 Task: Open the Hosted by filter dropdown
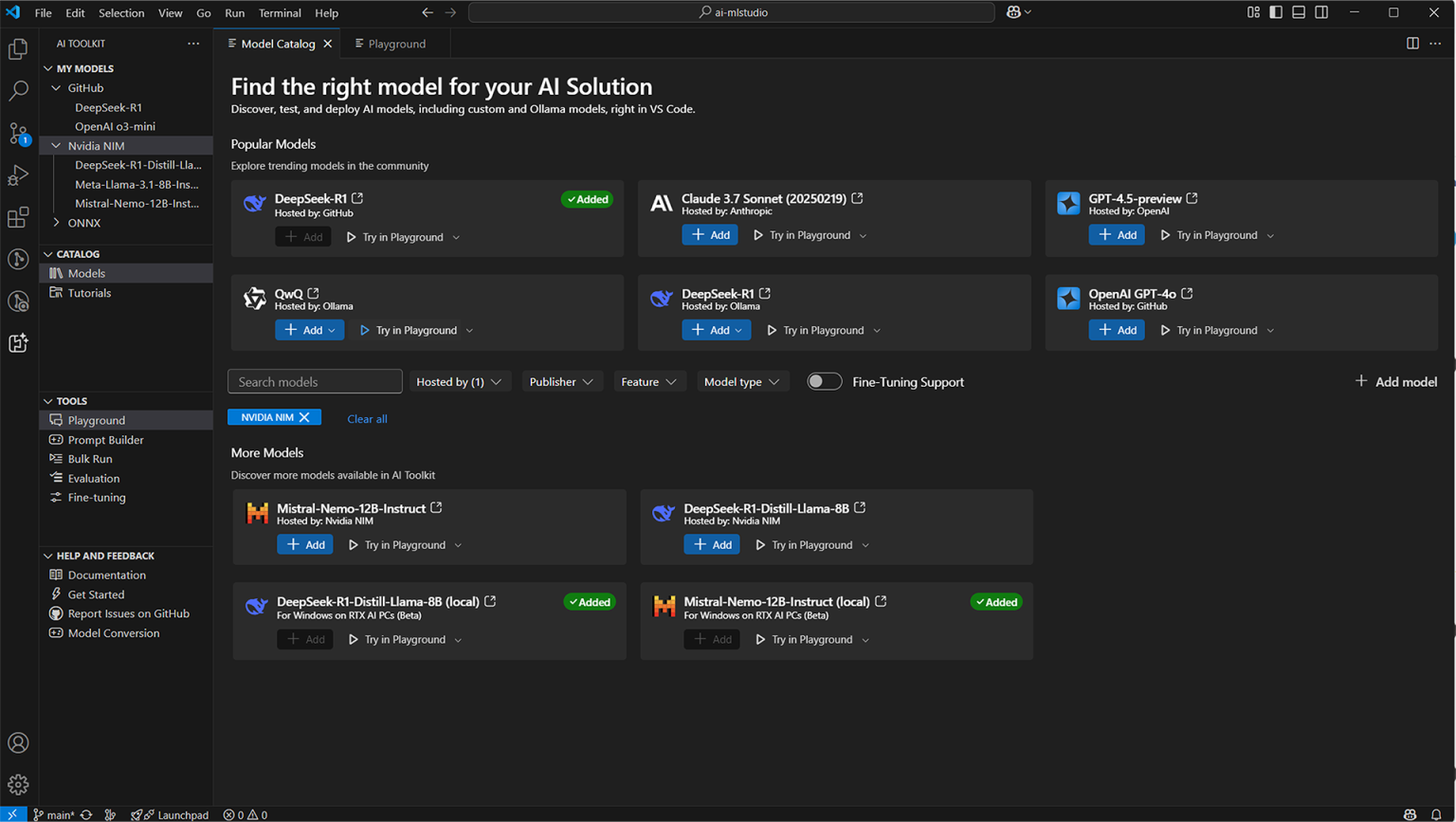pos(459,381)
